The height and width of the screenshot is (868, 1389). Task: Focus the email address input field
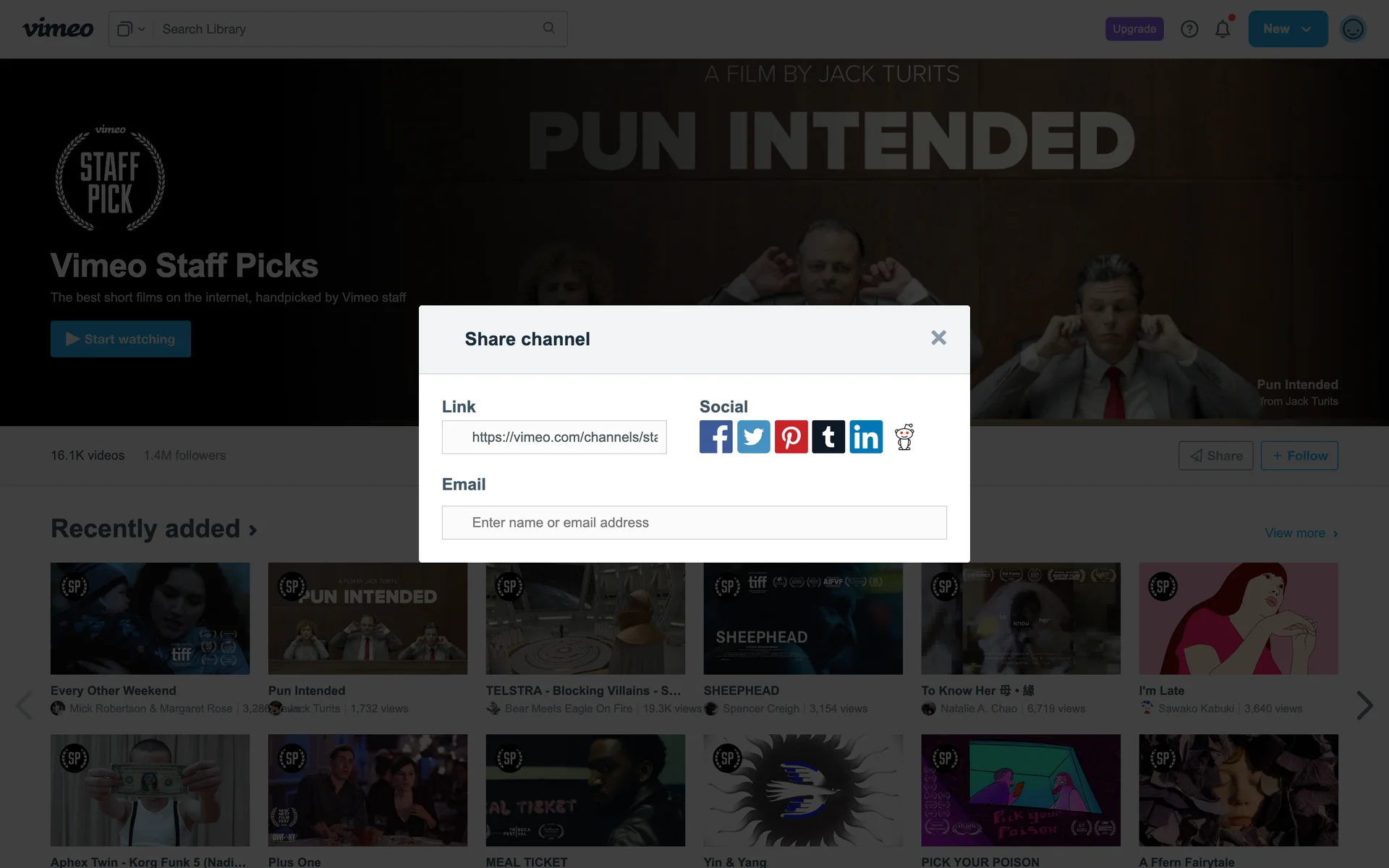694,522
